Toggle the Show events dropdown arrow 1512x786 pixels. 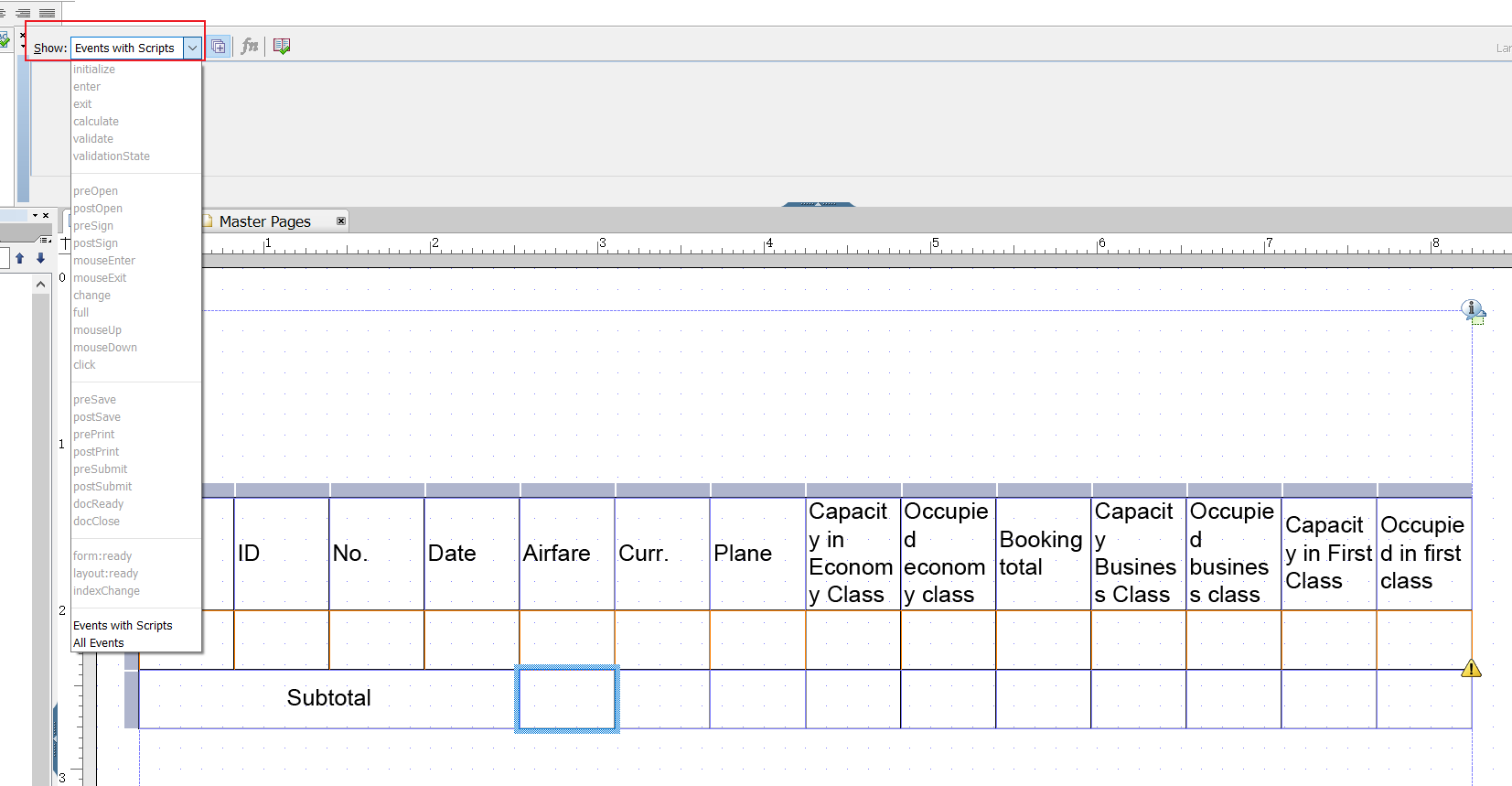[192, 48]
